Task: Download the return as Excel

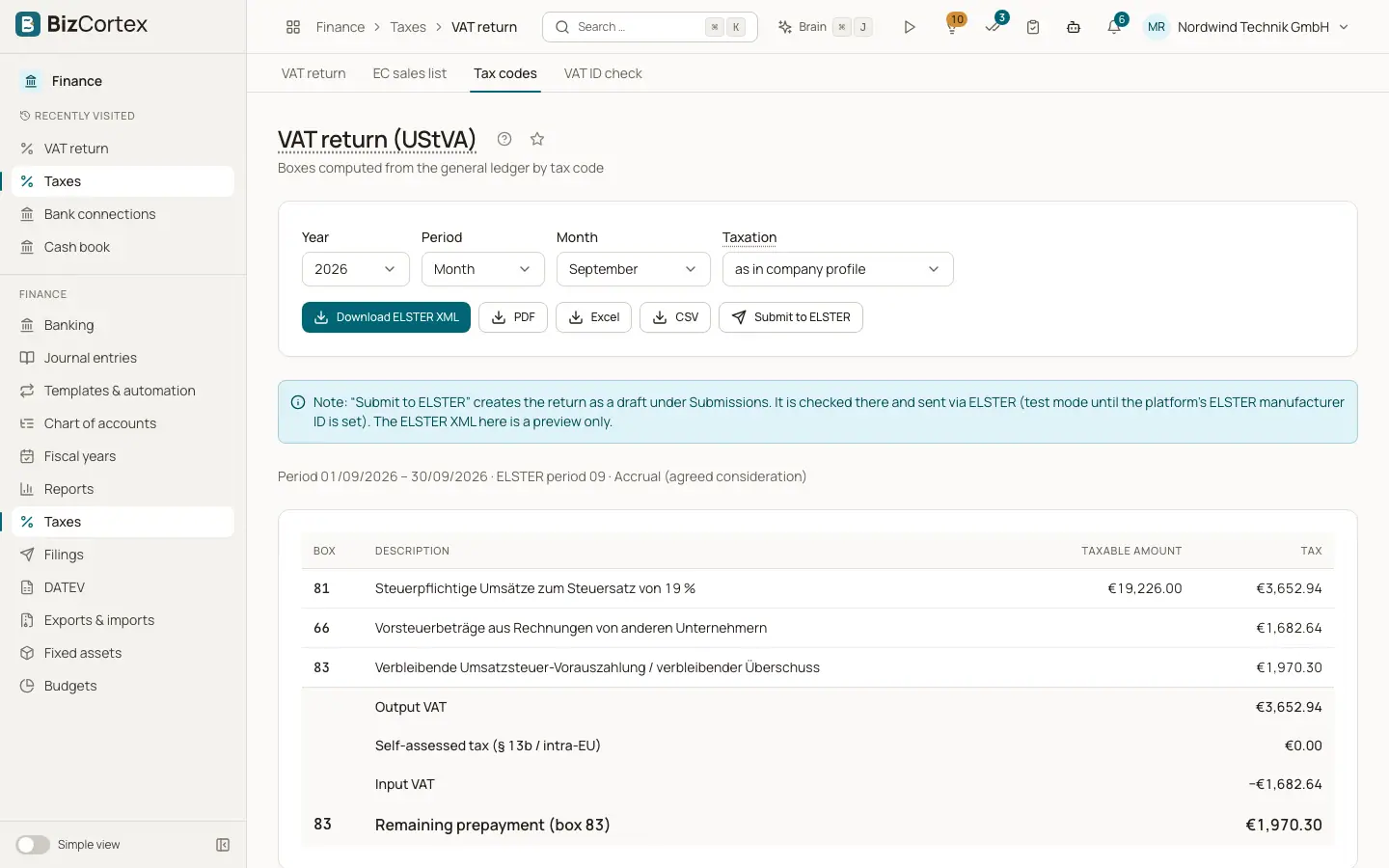Action: (593, 317)
